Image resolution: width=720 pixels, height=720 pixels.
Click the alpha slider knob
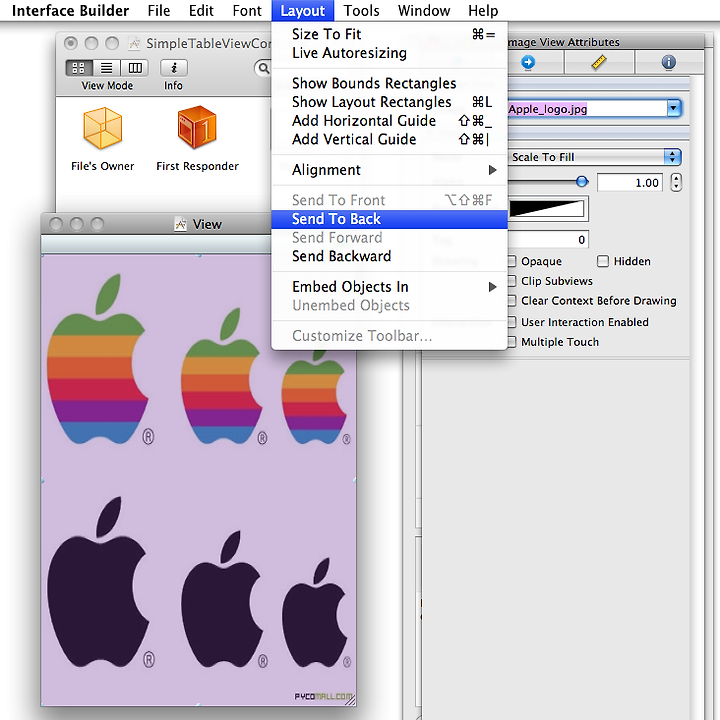tap(582, 182)
